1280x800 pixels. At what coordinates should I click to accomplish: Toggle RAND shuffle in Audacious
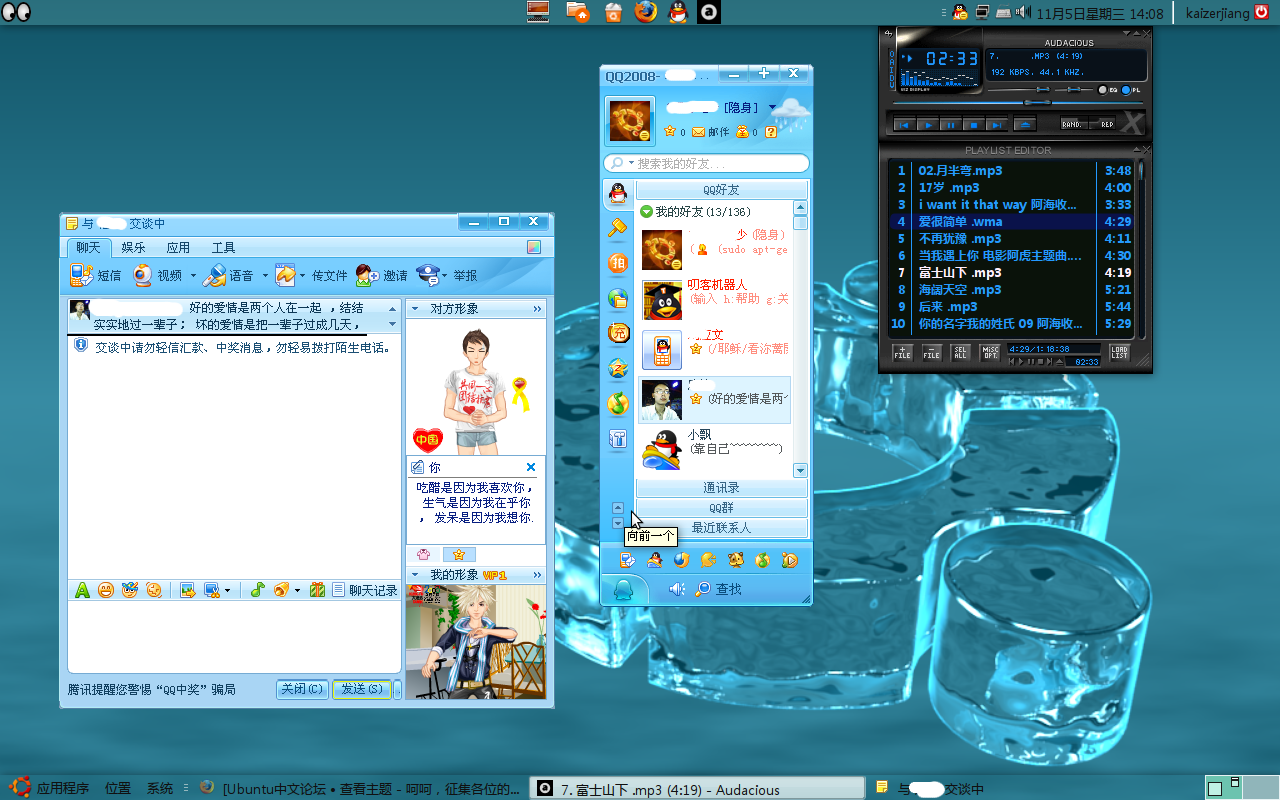tap(1072, 125)
